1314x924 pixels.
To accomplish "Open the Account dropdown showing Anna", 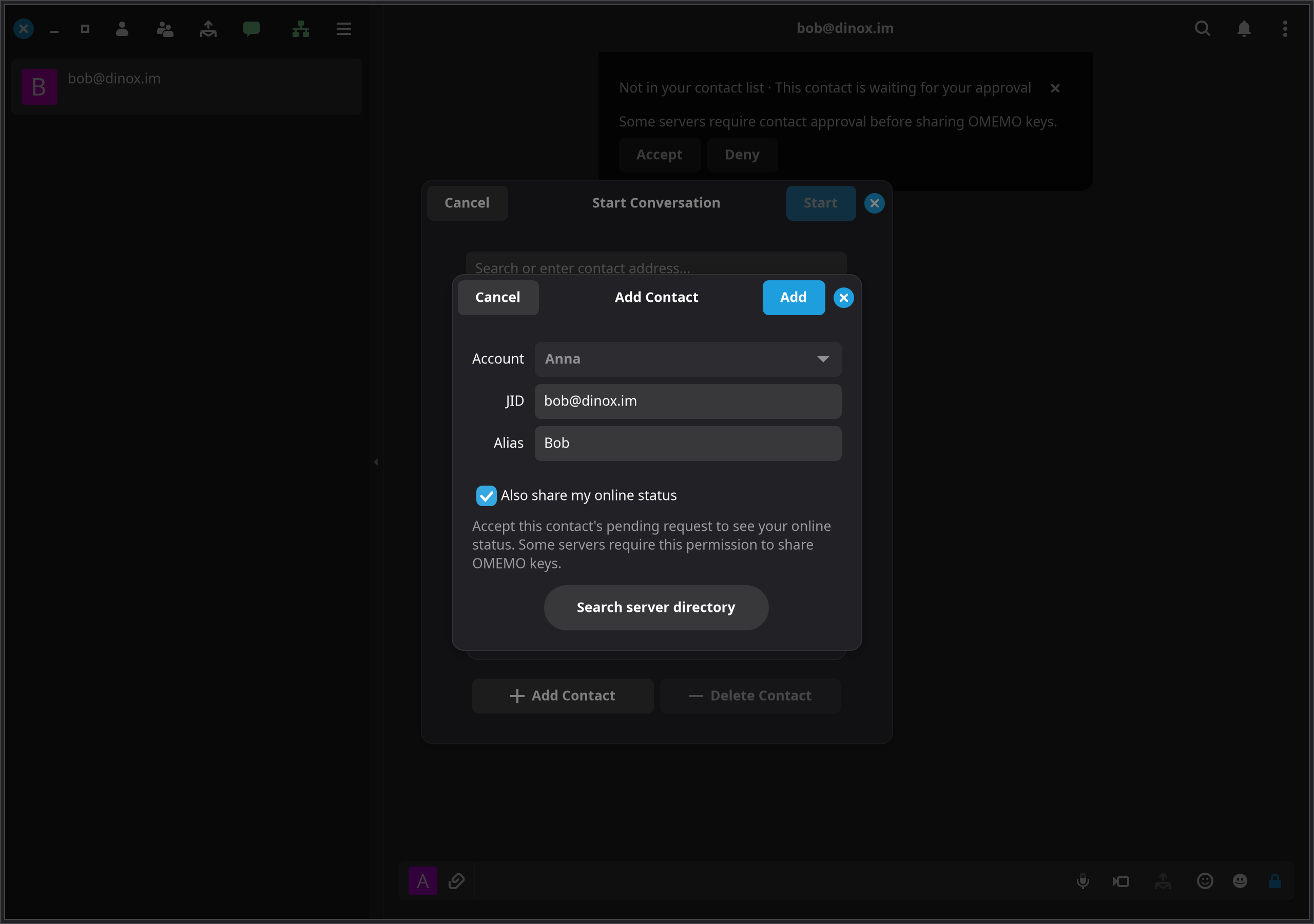I will point(688,359).
